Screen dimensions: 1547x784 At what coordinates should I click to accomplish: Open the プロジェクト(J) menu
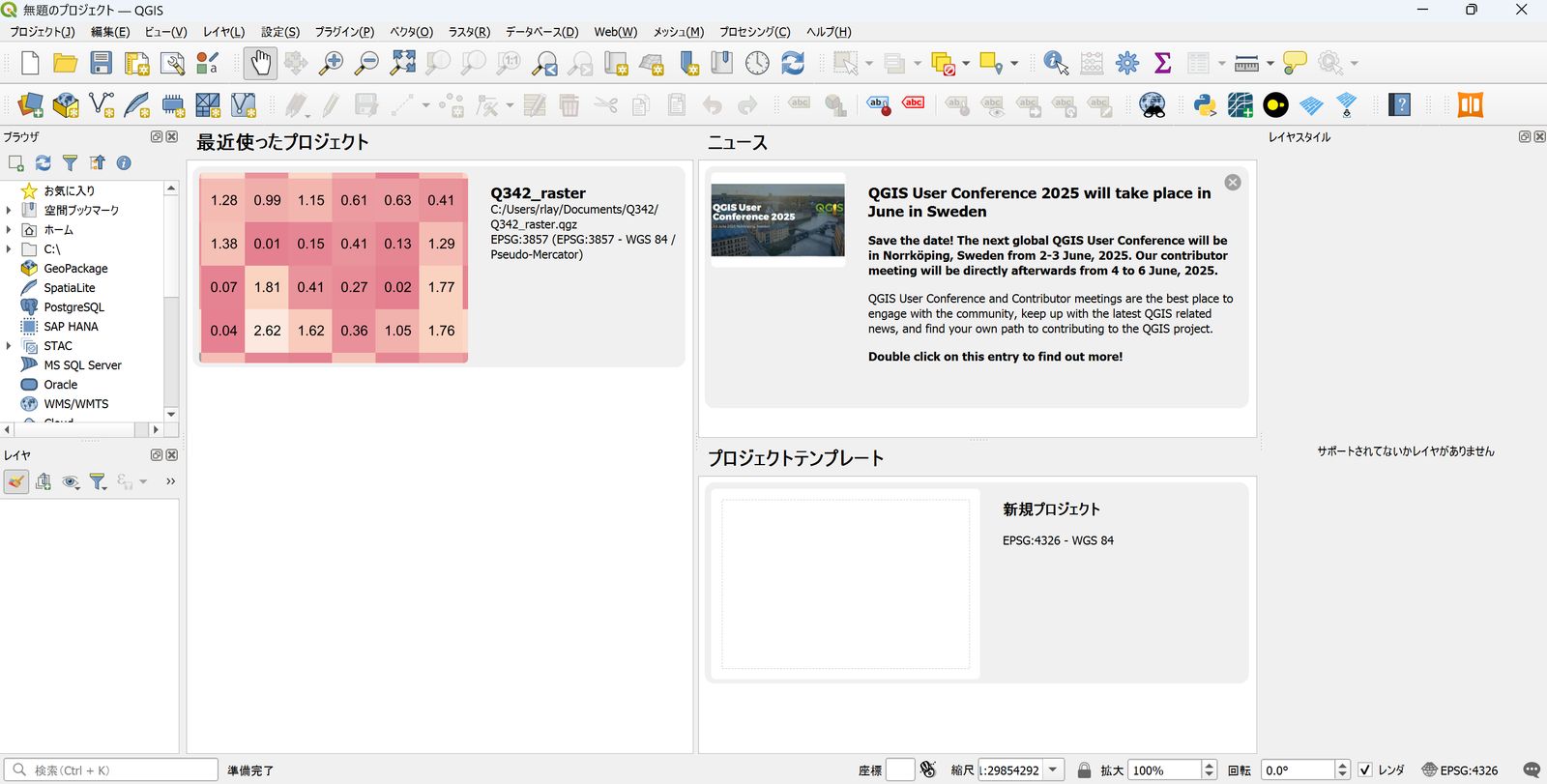coord(42,32)
